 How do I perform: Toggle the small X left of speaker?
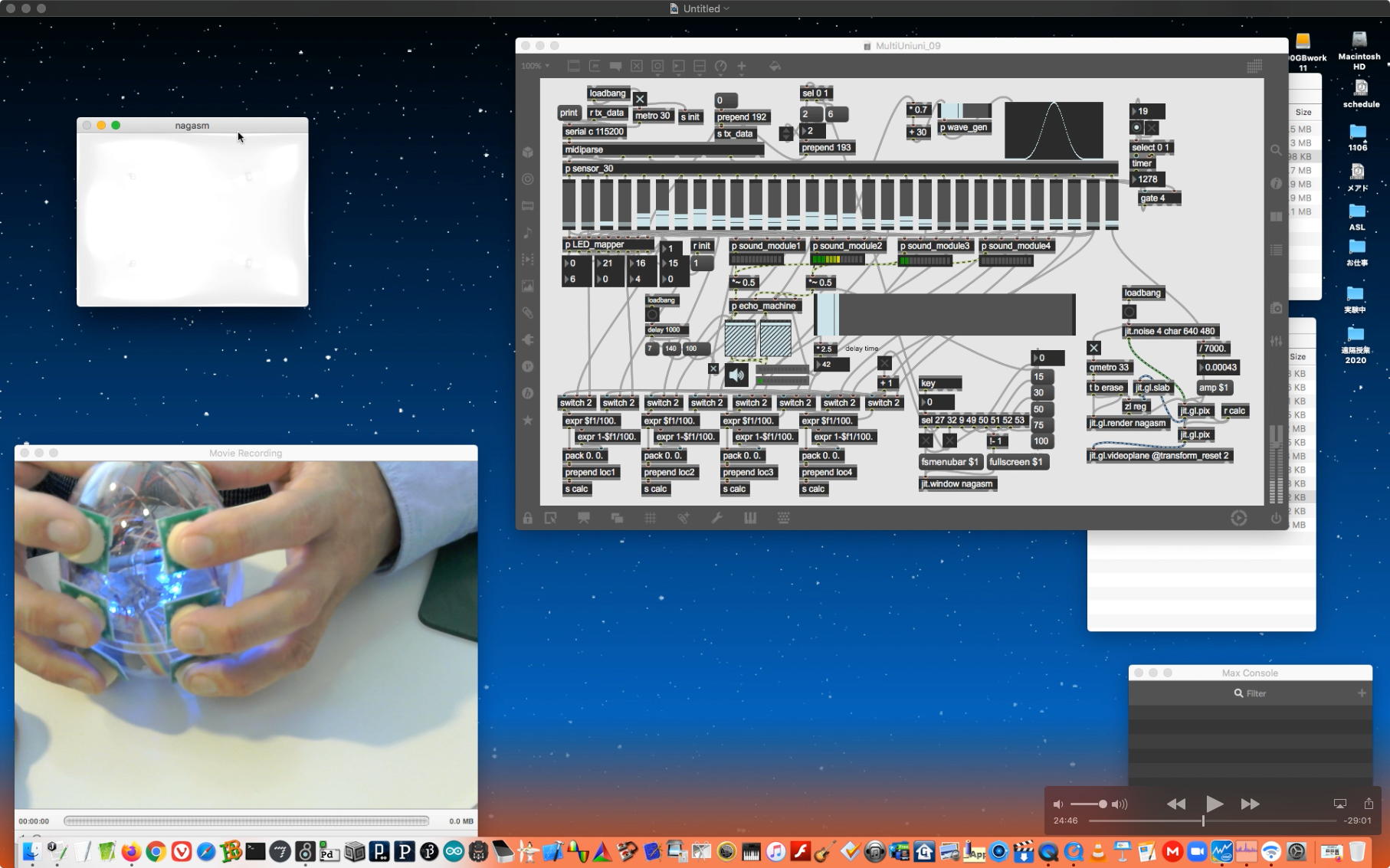pyautogui.click(x=713, y=368)
